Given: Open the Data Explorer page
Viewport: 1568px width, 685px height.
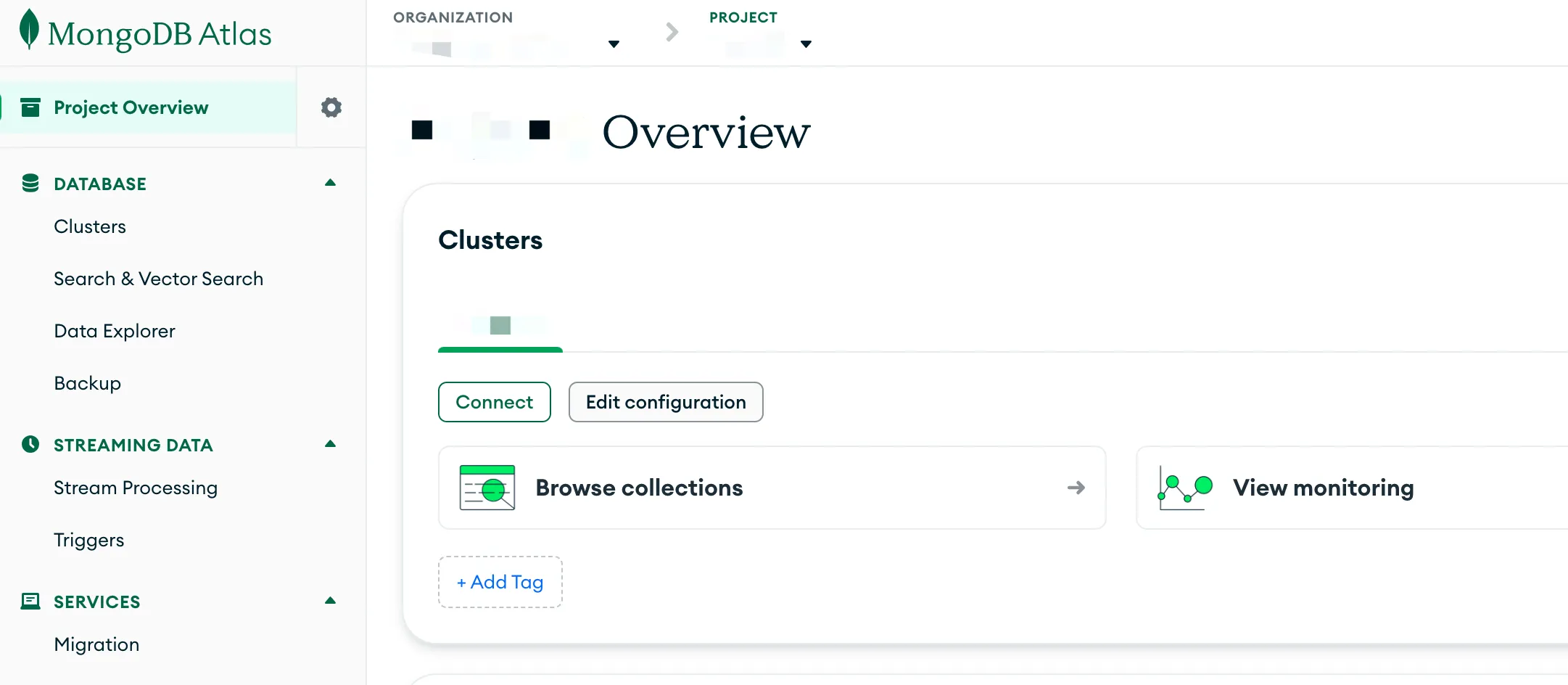Looking at the screenshot, I should coord(115,330).
